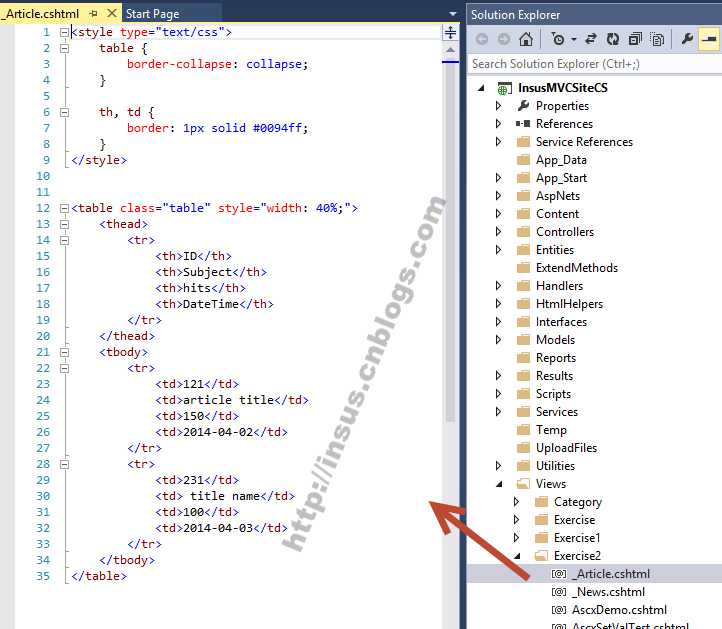722x629 pixels.
Task: Click the Results folder icon
Action: tap(523, 376)
